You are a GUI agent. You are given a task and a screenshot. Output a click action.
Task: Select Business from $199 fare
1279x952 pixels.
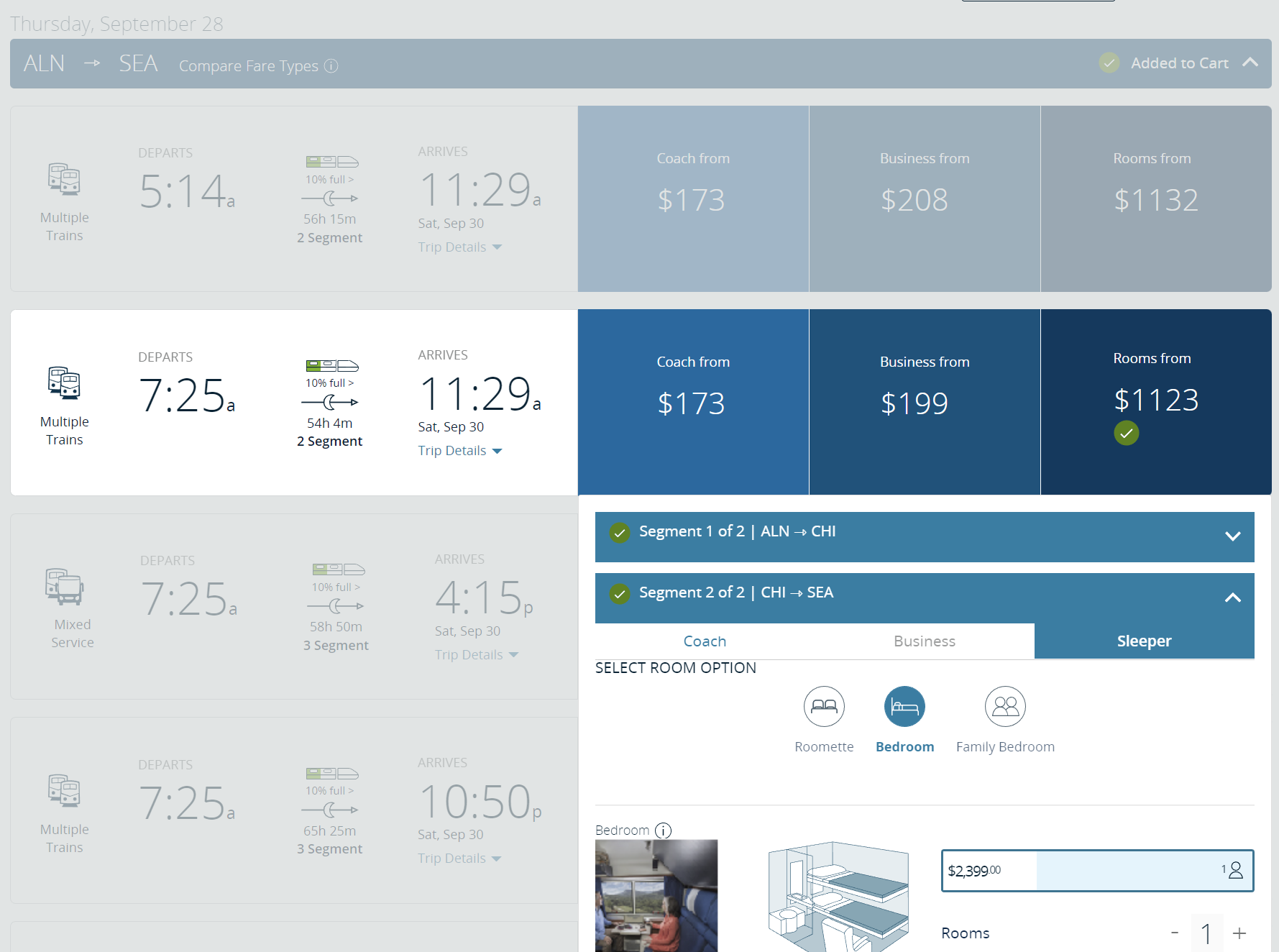coord(924,402)
